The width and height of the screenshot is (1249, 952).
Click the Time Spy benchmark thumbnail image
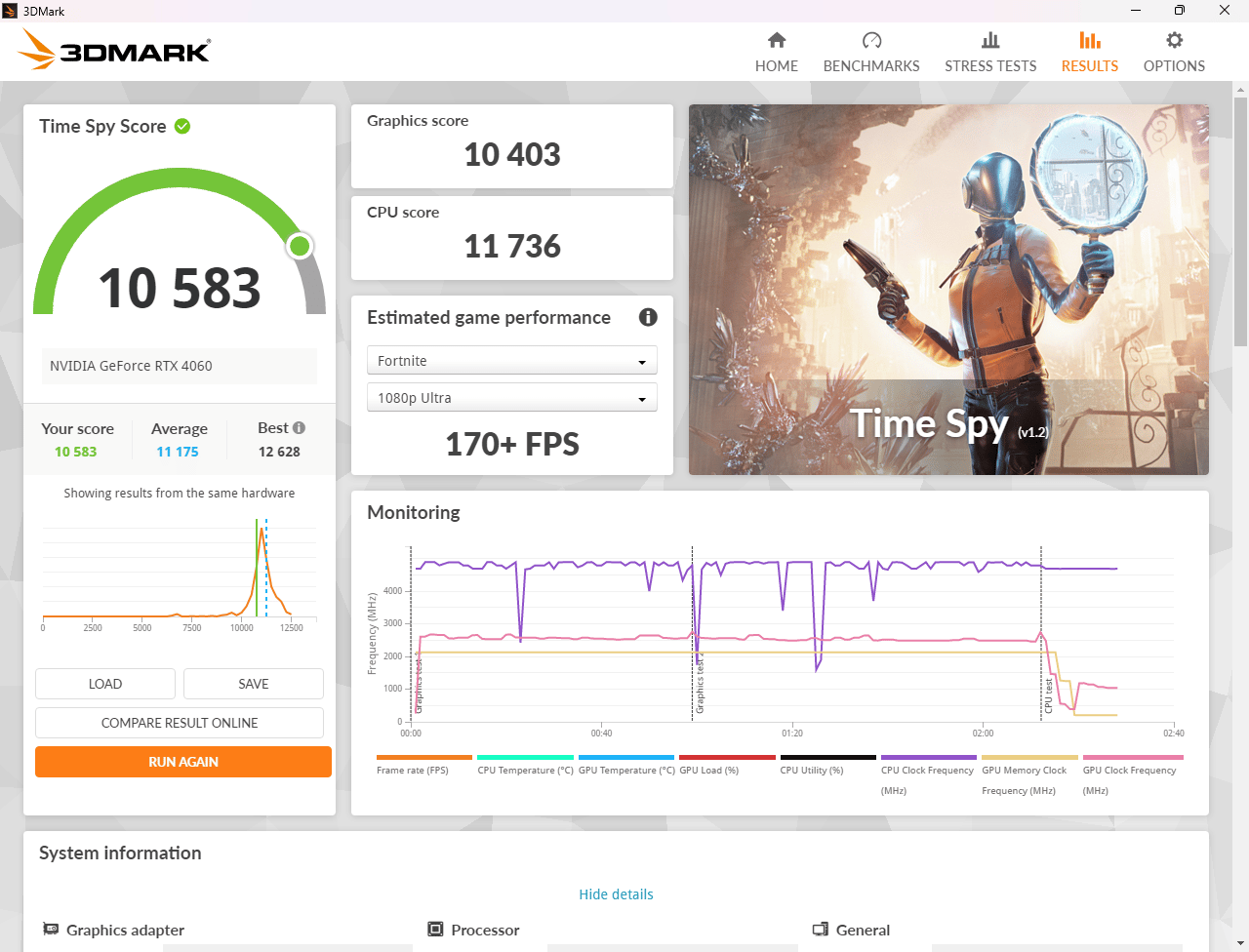[x=948, y=290]
